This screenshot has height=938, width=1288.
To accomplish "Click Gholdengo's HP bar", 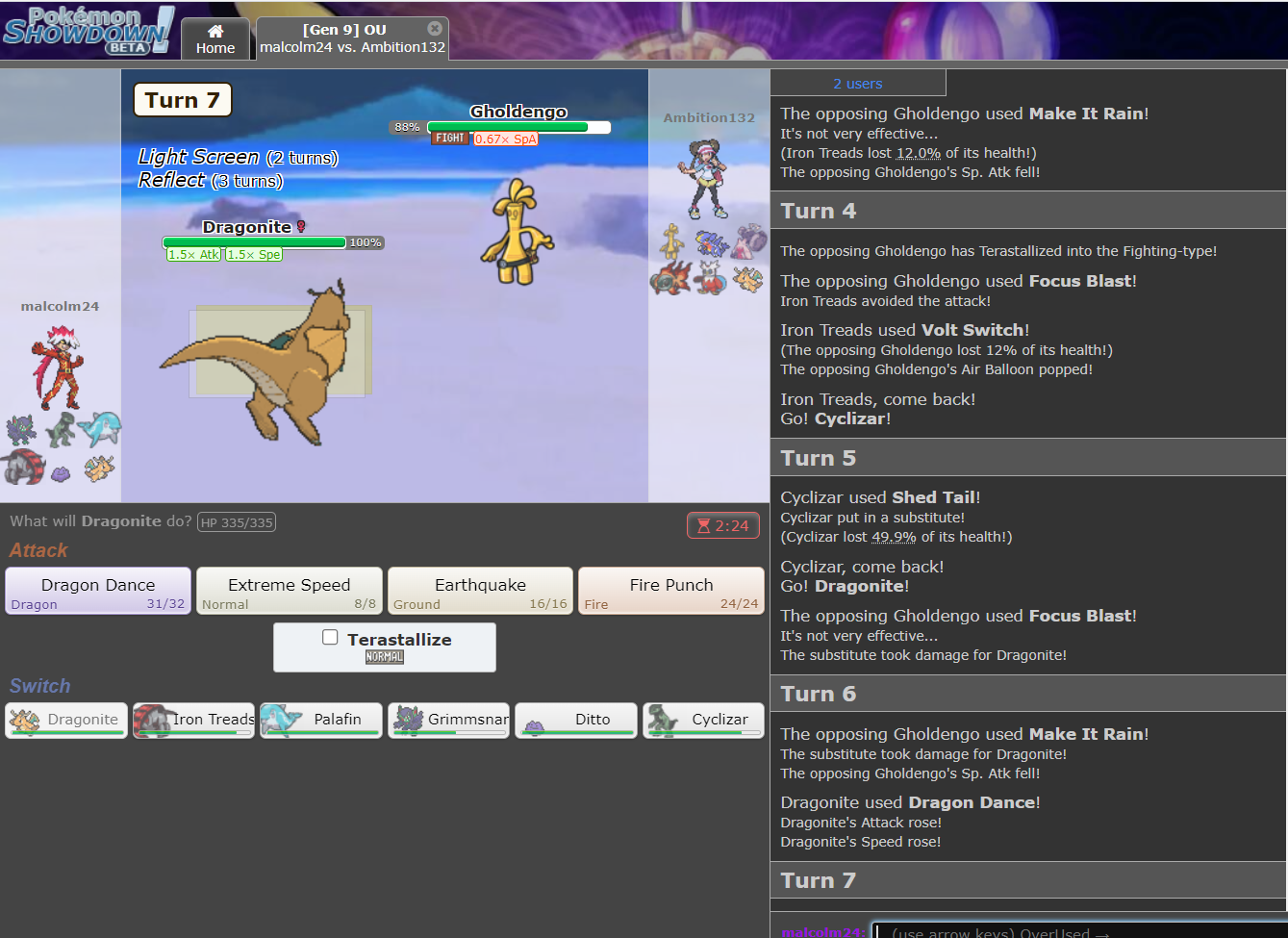I will [x=518, y=127].
